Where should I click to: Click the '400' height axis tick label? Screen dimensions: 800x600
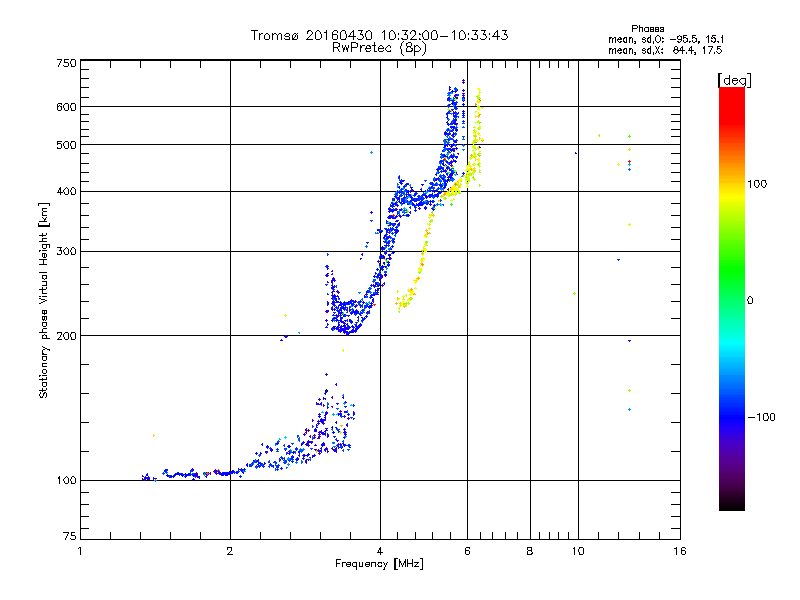point(66,192)
